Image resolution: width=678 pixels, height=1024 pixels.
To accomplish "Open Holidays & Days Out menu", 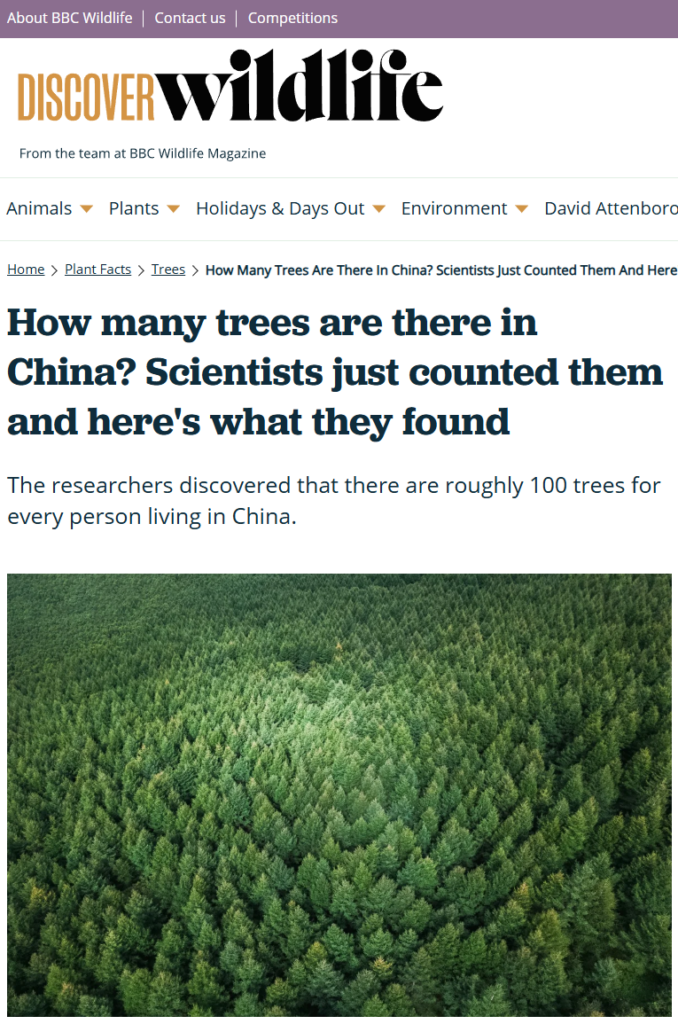I will click(x=280, y=208).
